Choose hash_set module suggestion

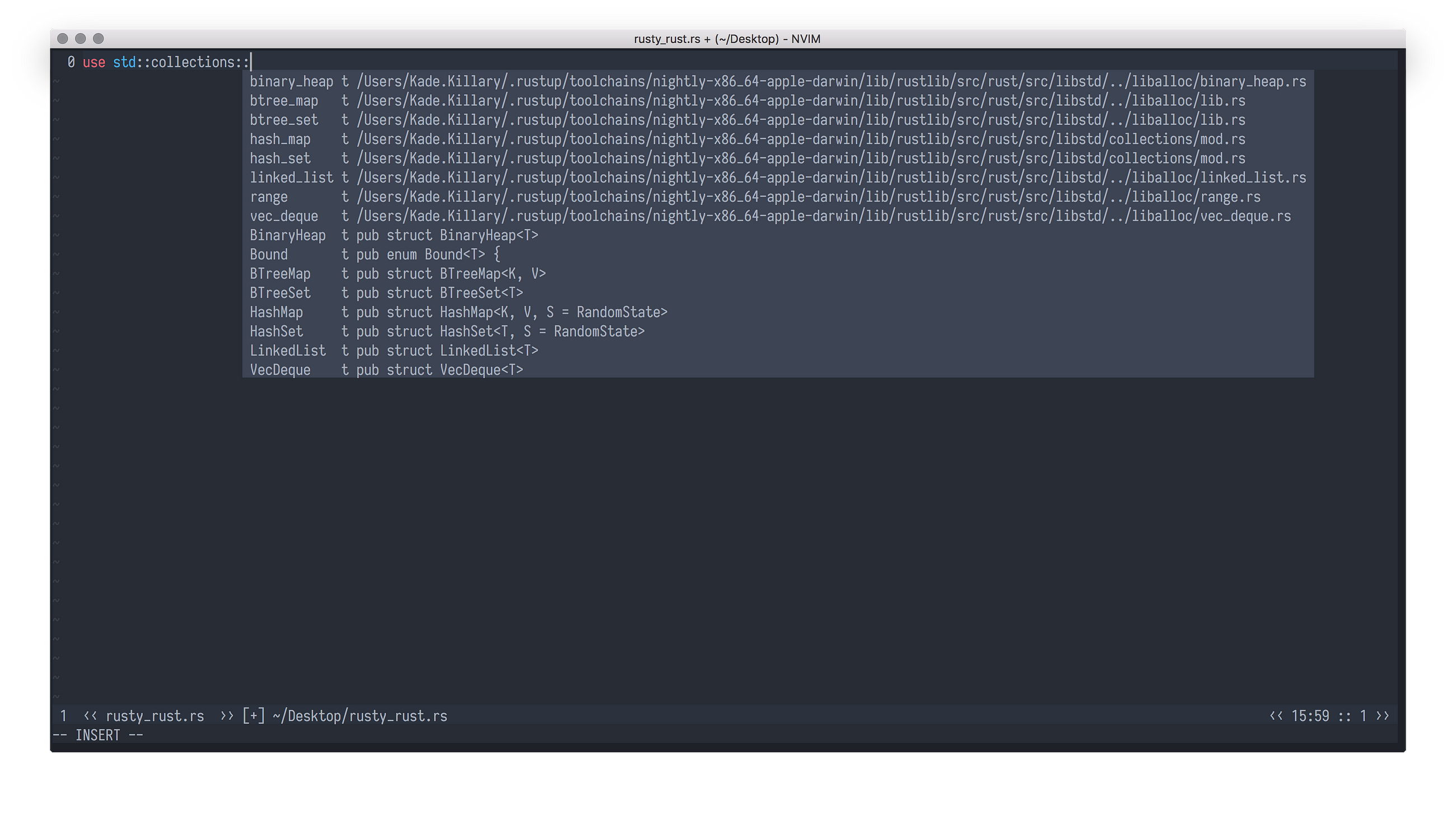[x=280, y=159]
